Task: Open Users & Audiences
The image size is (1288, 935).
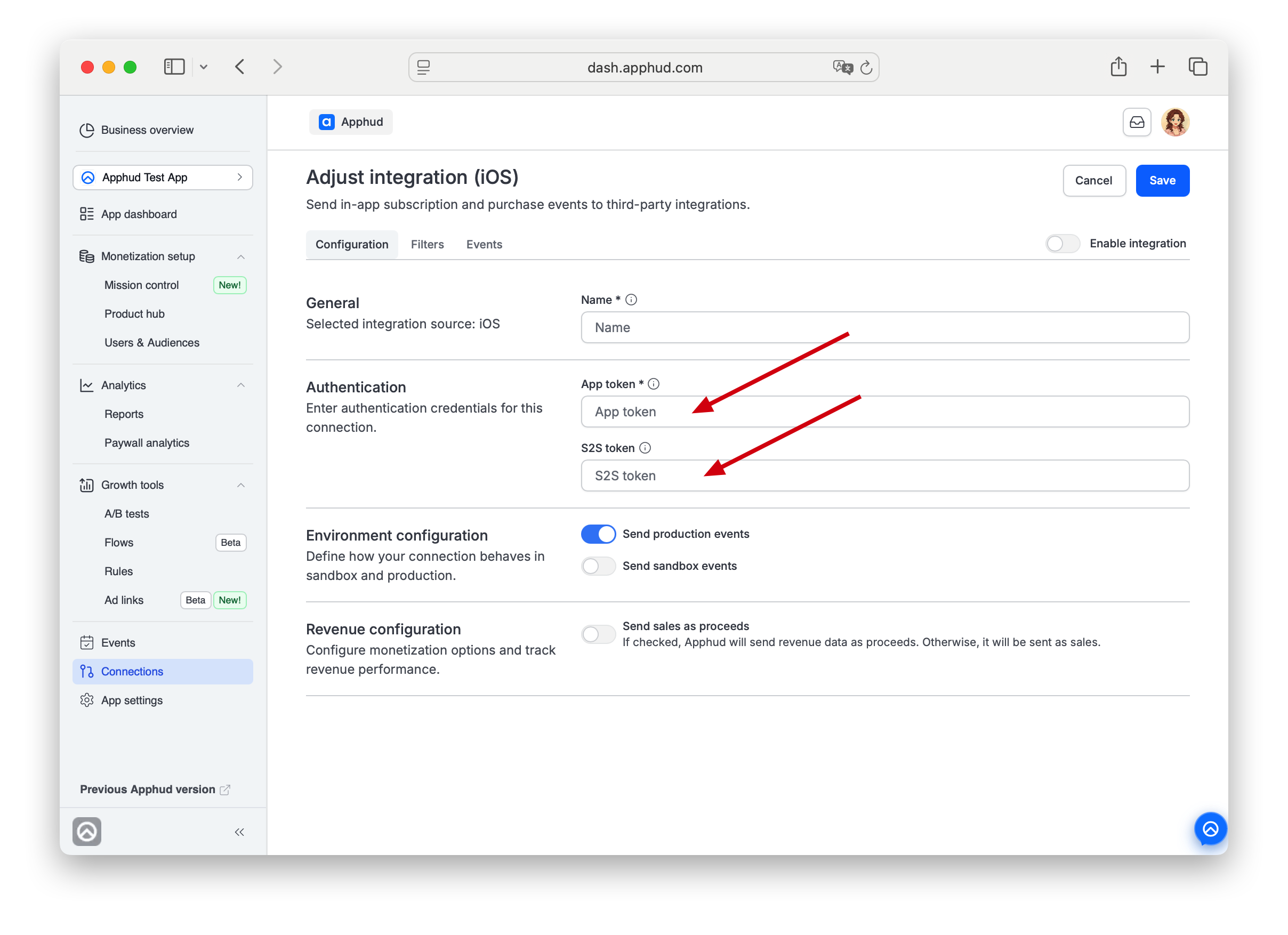Action: (151, 343)
